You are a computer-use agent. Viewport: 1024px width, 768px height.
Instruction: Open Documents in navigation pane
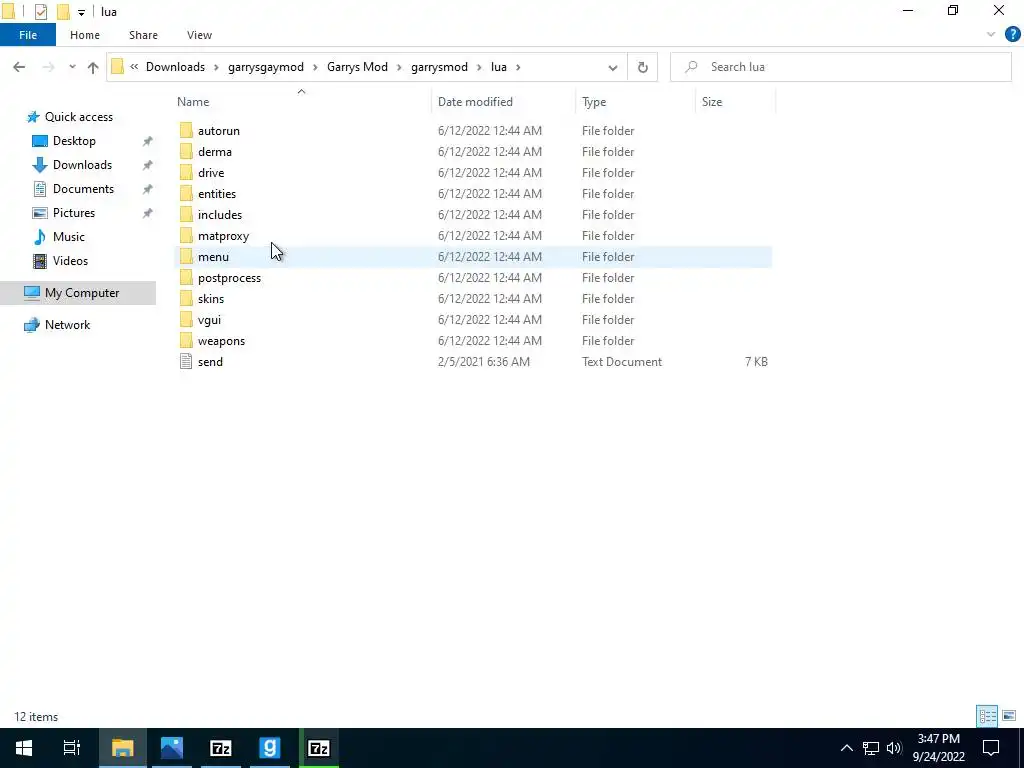coord(83,189)
